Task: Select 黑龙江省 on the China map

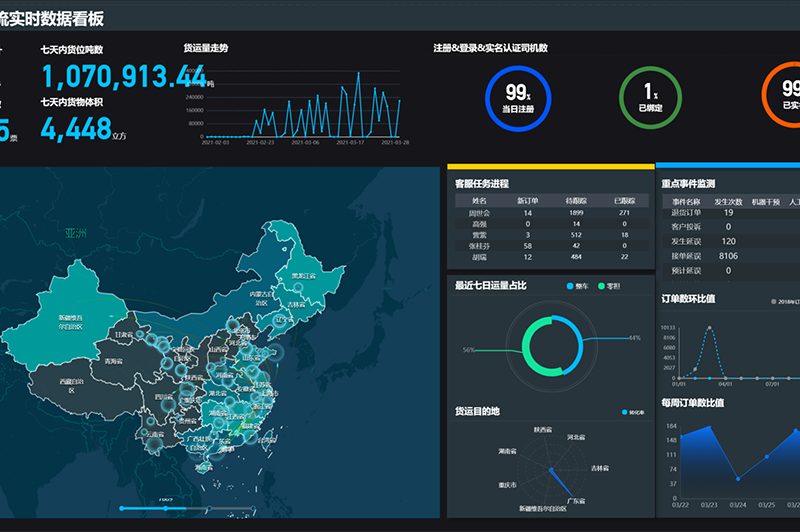Action: 303,274
